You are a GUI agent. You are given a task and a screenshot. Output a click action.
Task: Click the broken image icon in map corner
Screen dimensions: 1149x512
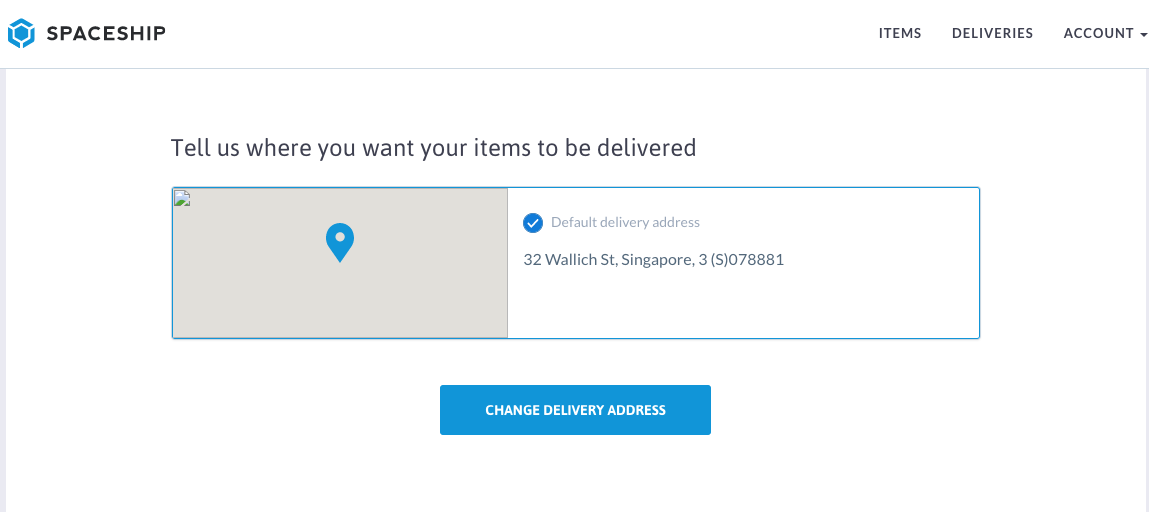181,197
